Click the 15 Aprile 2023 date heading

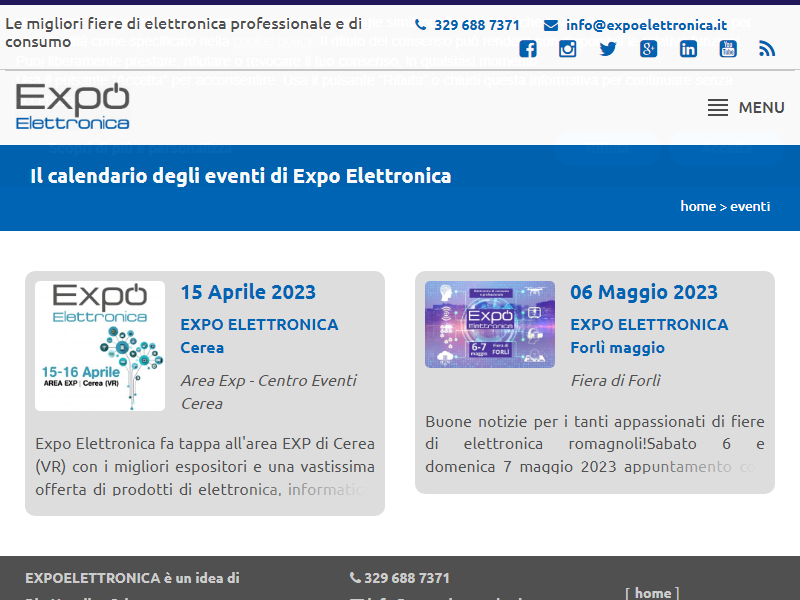(248, 292)
